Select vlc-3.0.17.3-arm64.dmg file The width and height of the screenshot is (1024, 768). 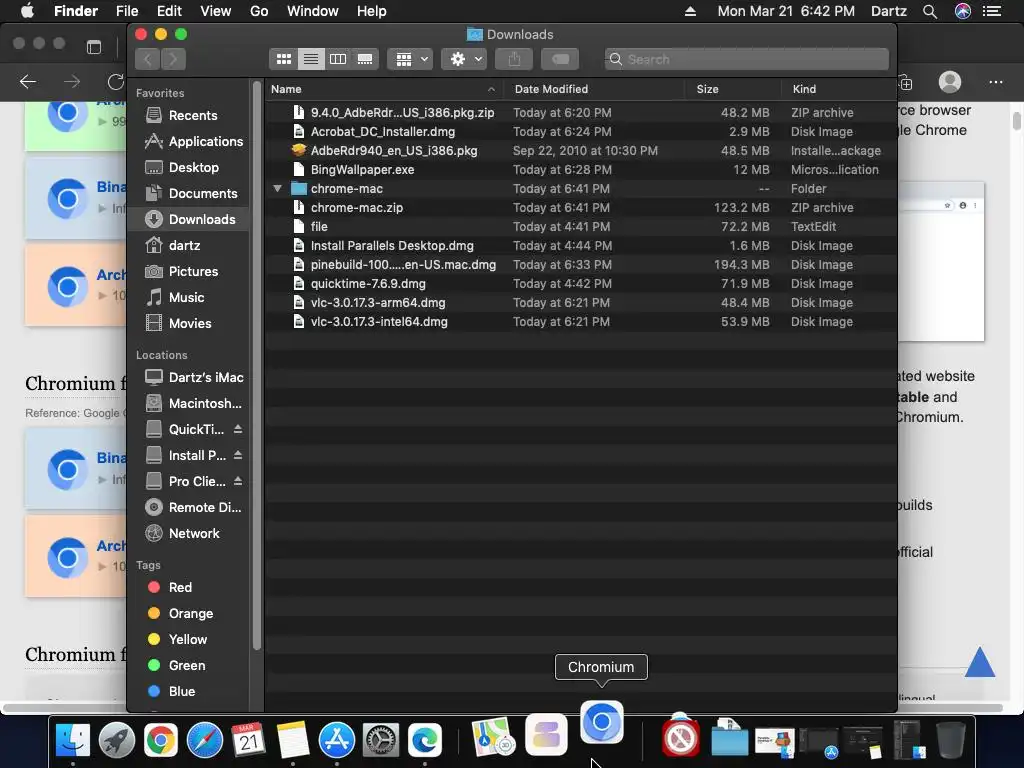(x=581, y=302)
